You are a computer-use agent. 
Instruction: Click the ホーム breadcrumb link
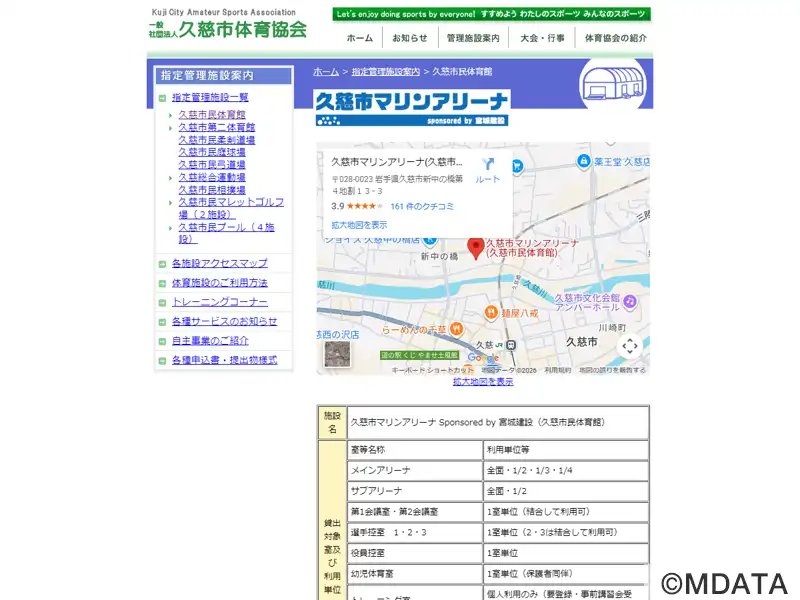click(x=326, y=72)
